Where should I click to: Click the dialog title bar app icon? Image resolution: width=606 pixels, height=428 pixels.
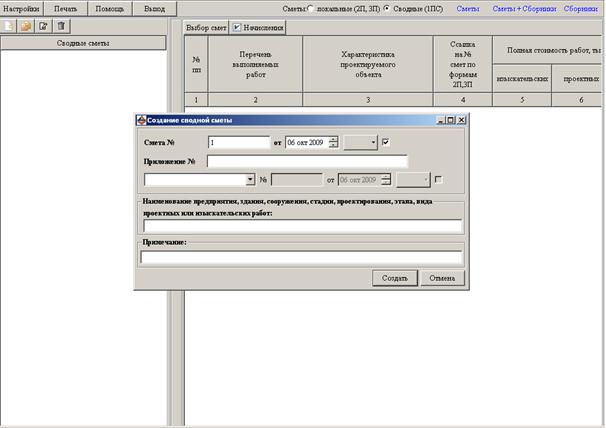(141, 120)
